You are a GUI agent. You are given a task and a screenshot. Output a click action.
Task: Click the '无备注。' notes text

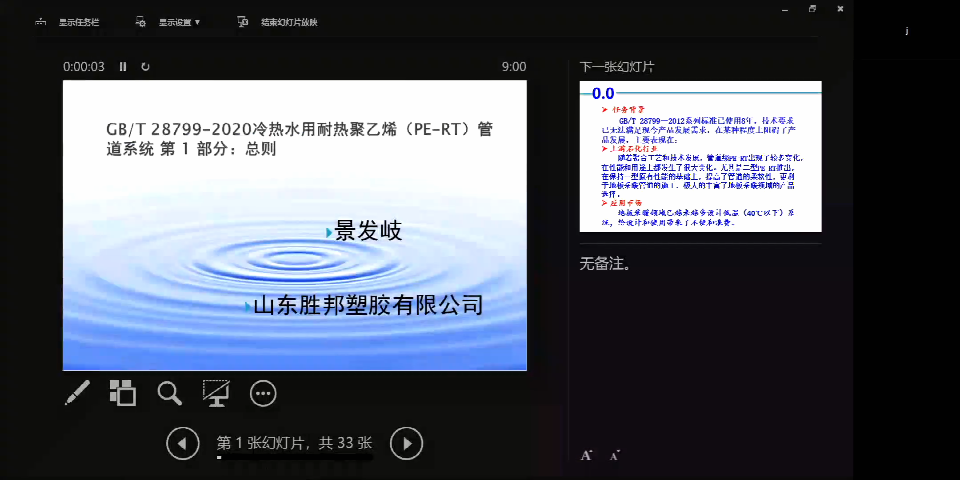tap(605, 264)
